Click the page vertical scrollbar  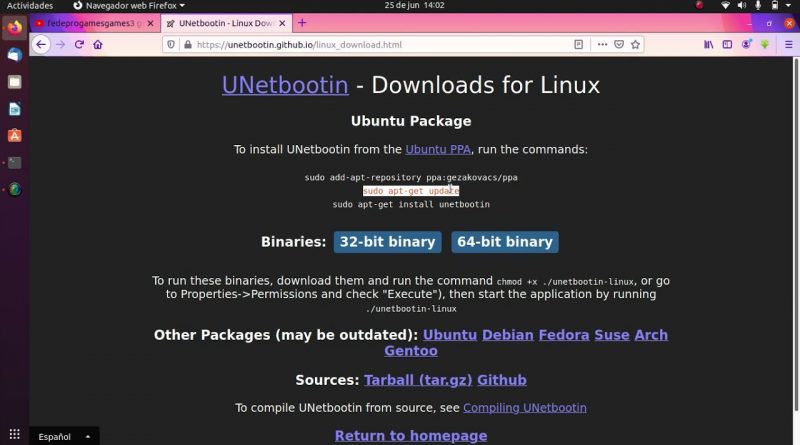tap(796, 235)
